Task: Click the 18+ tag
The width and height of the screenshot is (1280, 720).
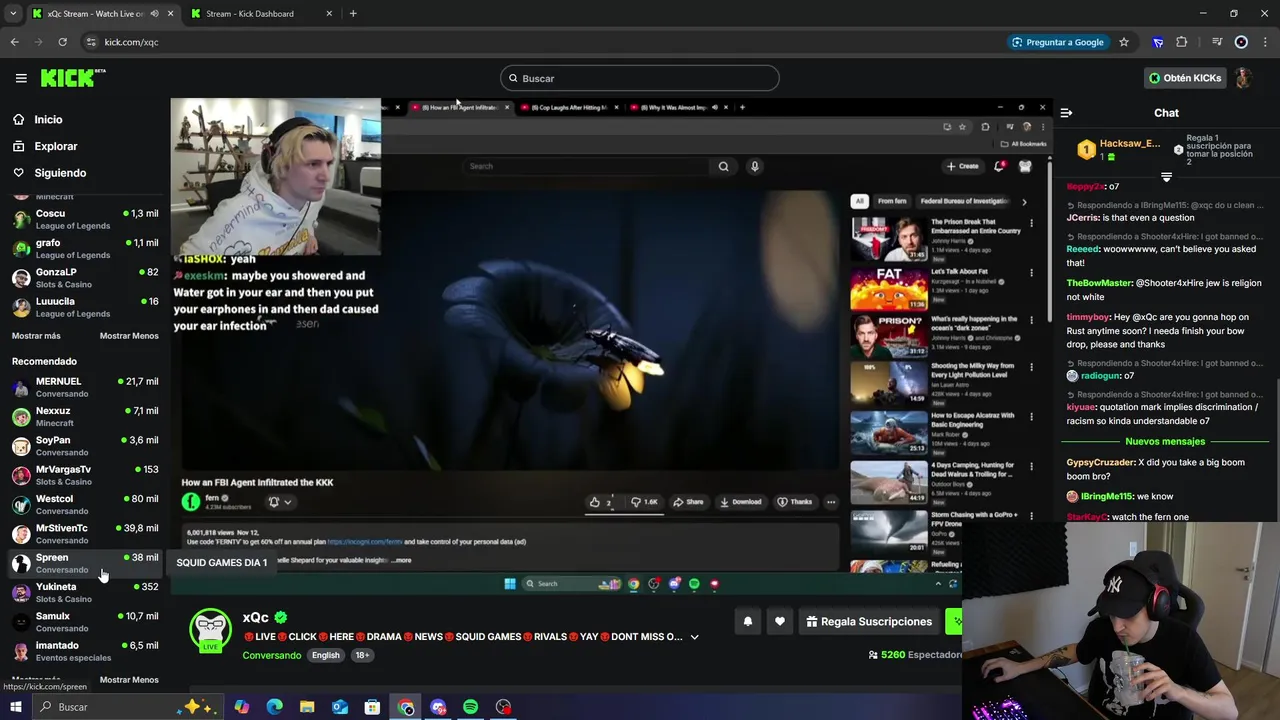Action: [x=362, y=655]
